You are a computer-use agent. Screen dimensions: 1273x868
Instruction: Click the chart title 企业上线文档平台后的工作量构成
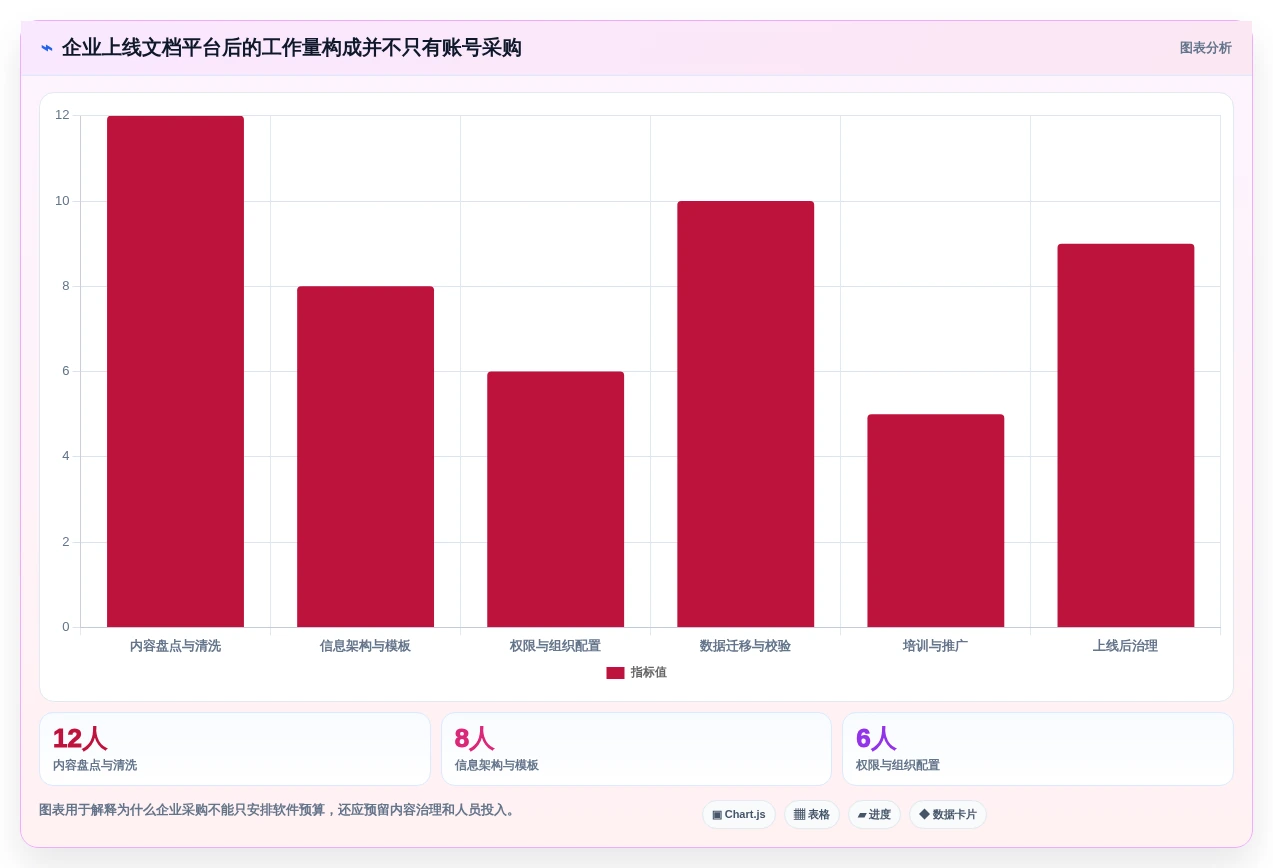(291, 48)
